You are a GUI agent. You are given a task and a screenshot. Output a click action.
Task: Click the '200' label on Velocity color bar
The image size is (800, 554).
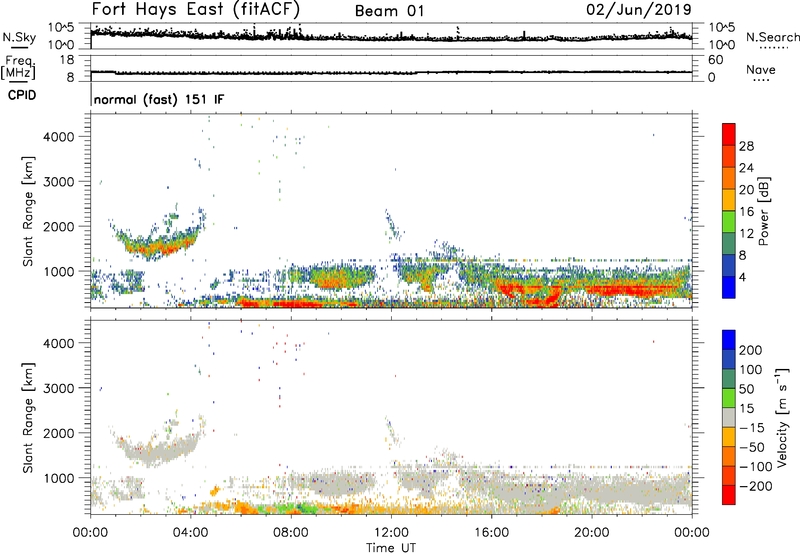751,350
